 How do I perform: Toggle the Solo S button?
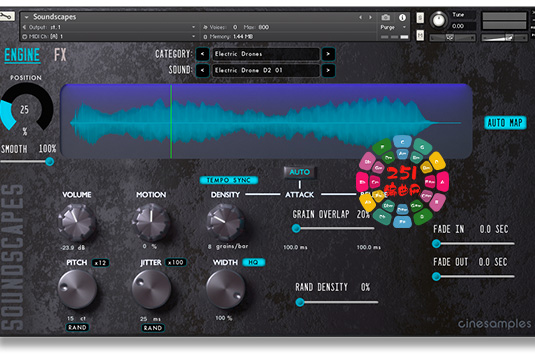[420, 18]
